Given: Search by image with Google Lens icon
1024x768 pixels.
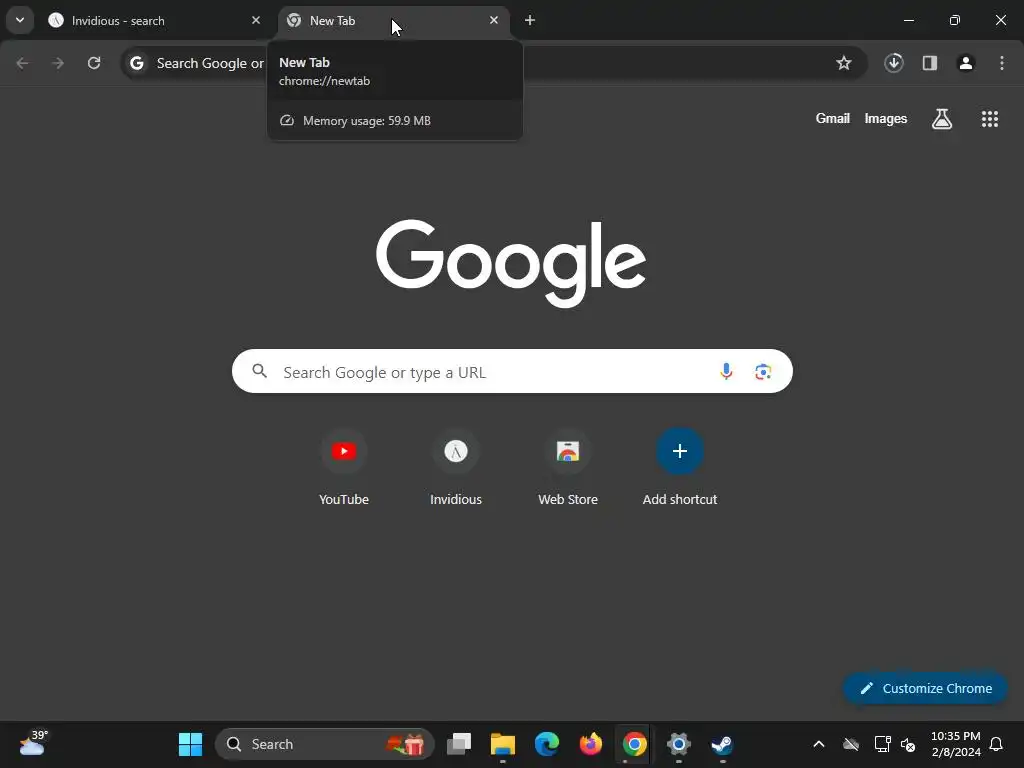Looking at the screenshot, I should [763, 372].
